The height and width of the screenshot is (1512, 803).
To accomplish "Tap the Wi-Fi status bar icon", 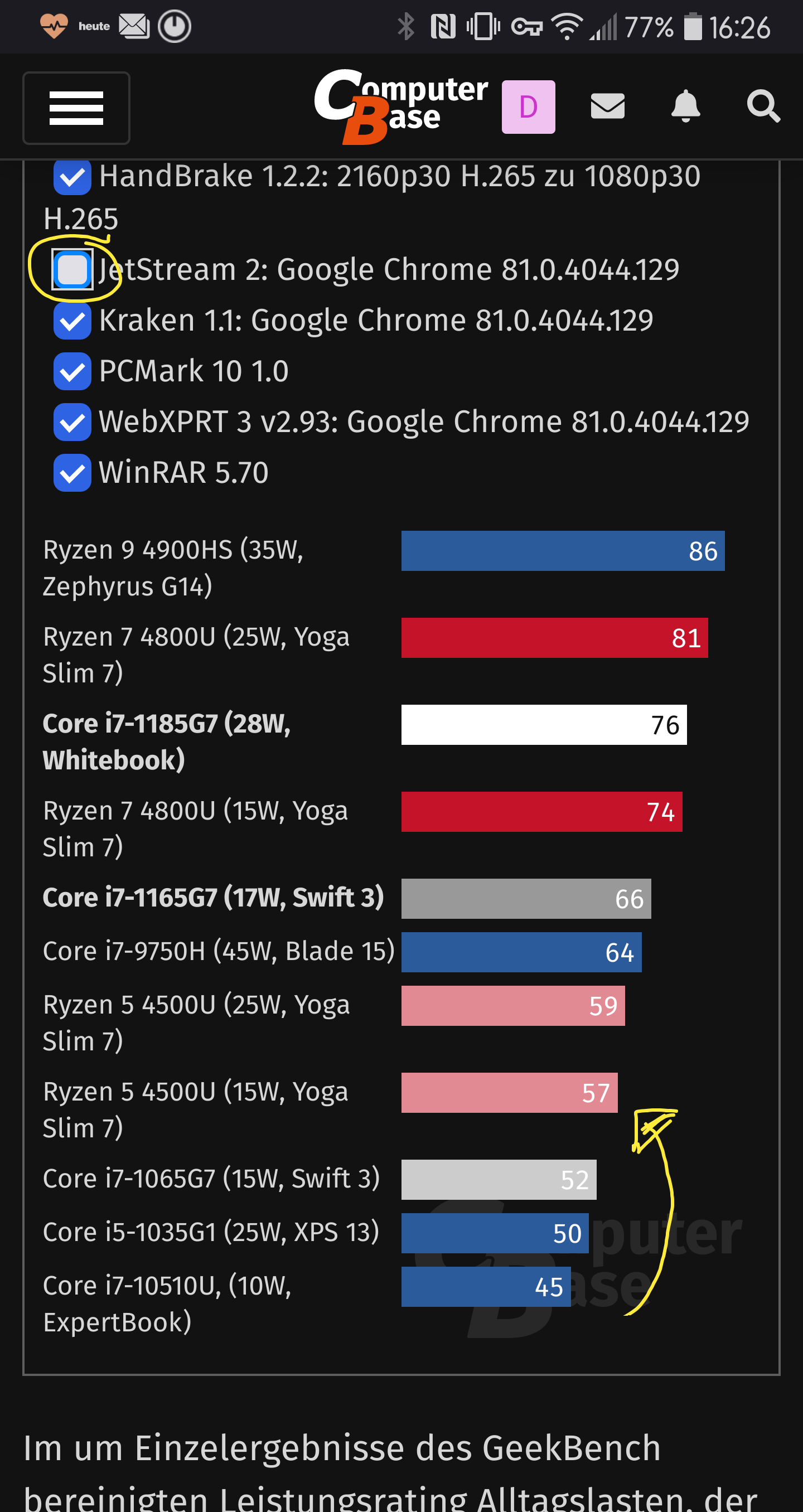I will tap(567, 27).
